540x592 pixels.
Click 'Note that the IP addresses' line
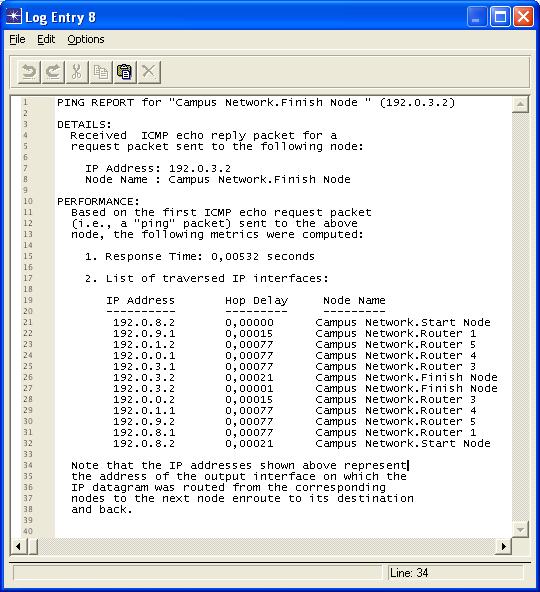239,466
